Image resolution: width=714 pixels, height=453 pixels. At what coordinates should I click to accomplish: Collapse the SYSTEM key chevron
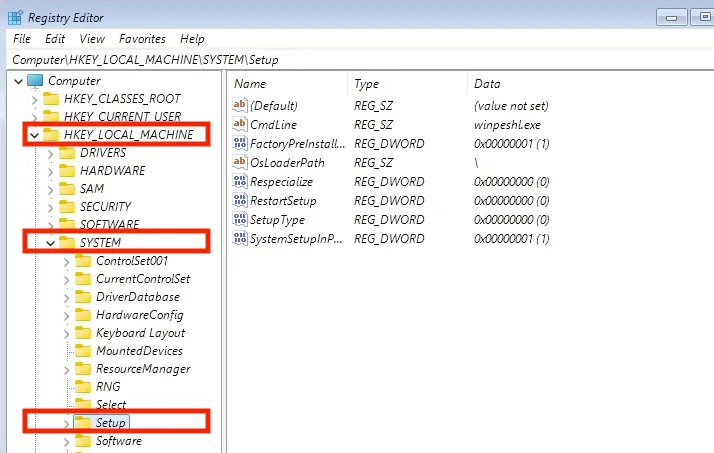[x=51, y=243]
